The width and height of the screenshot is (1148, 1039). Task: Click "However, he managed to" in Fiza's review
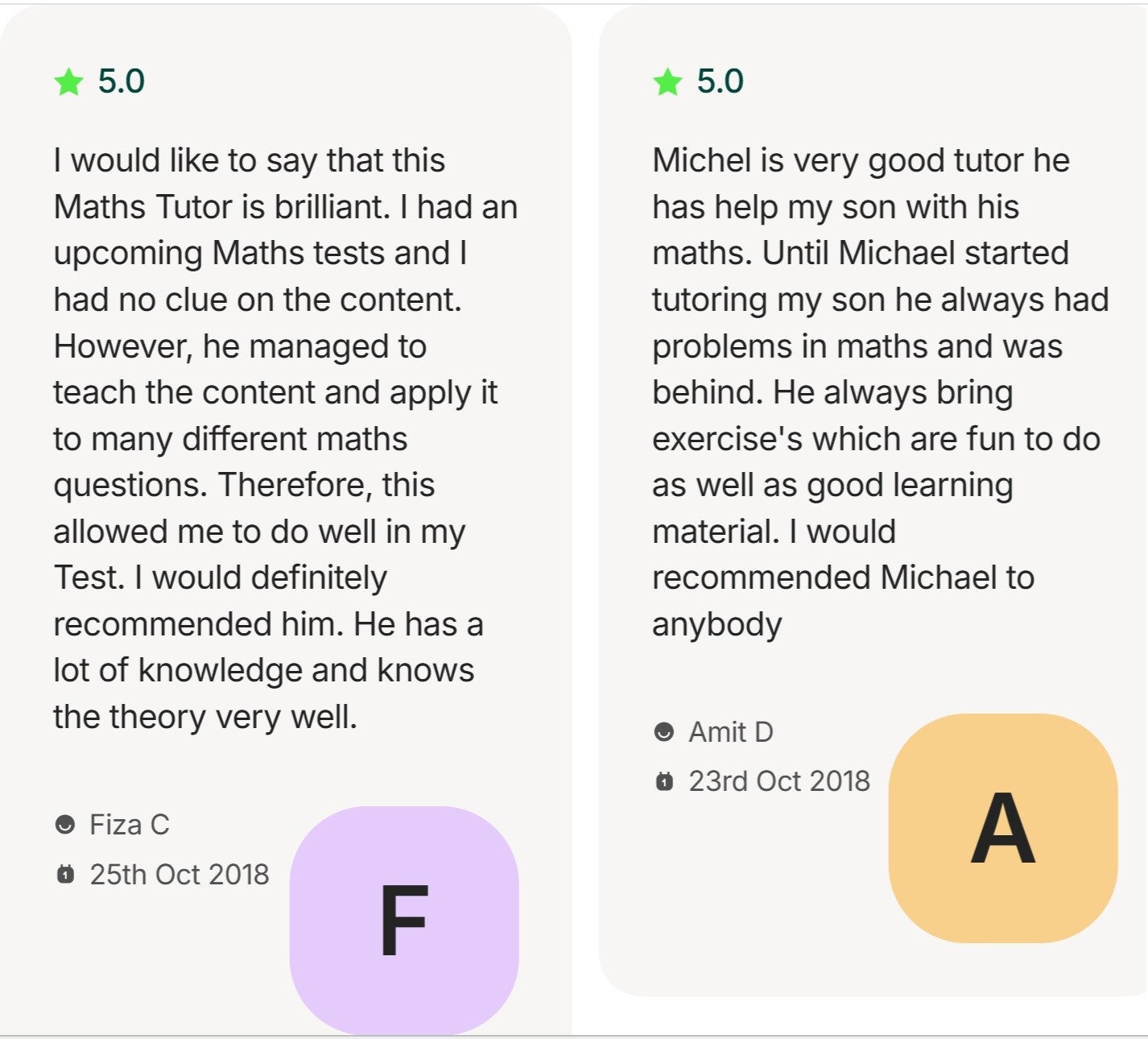240,346
